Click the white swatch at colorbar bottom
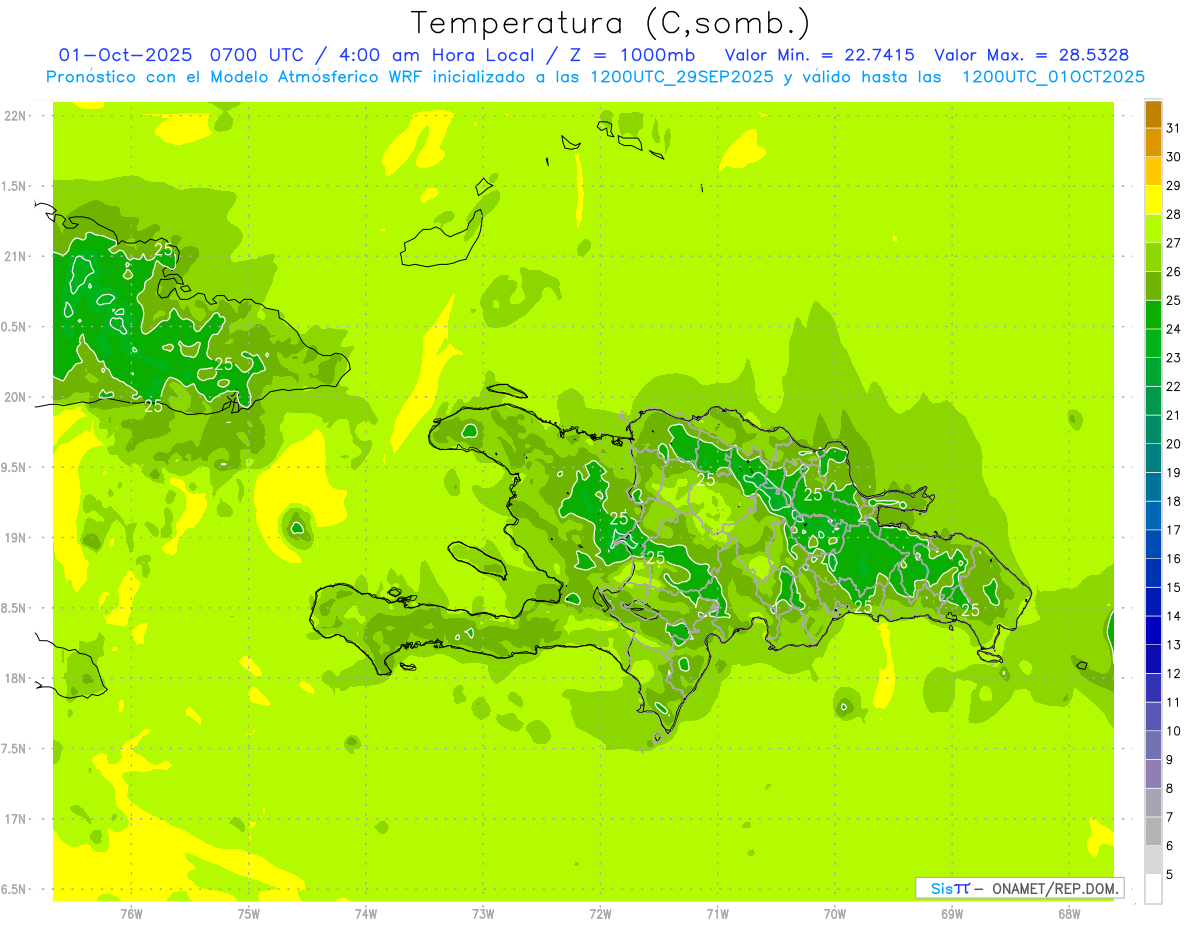Image resolution: width=1200 pixels, height=927 pixels. pos(1153,889)
